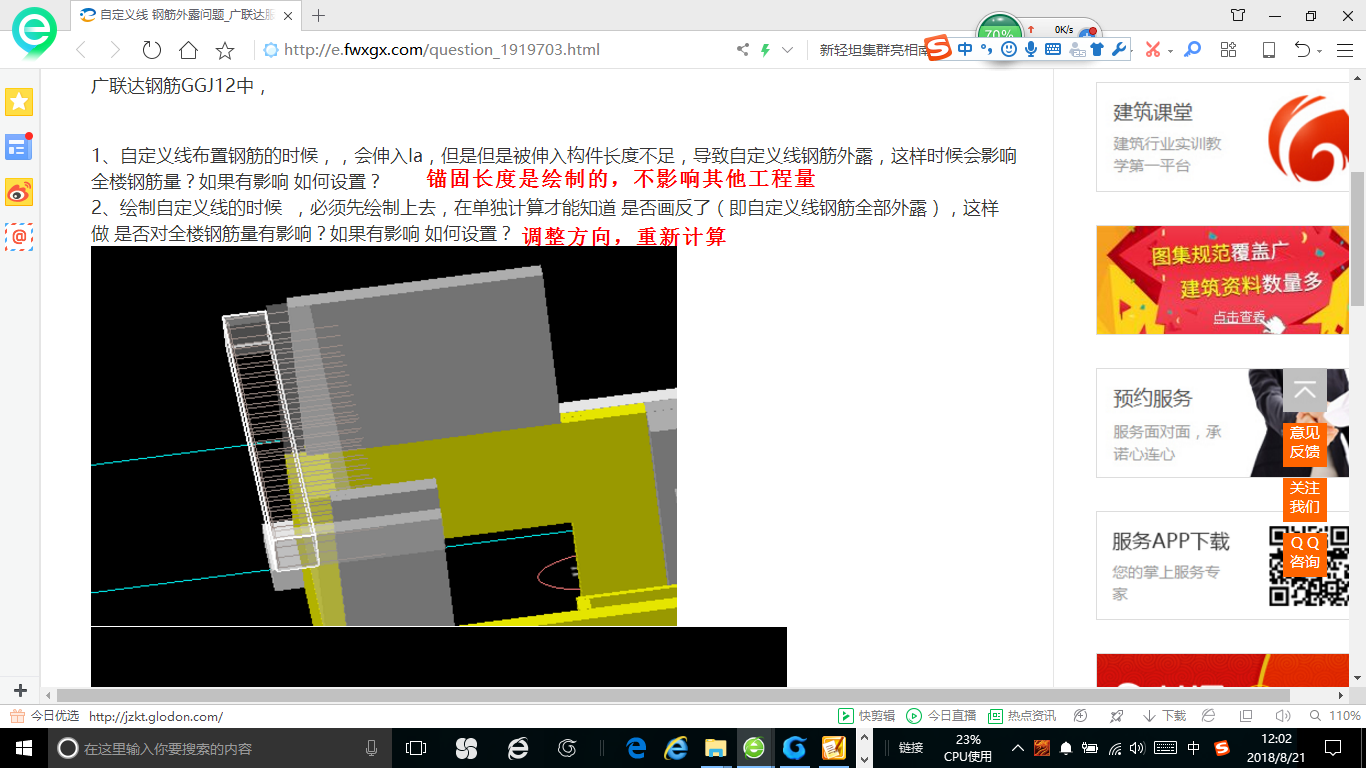Viewport: 1366px width, 768px height.
Task: Open Sogou emoji panel
Action: click(x=1009, y=48)
